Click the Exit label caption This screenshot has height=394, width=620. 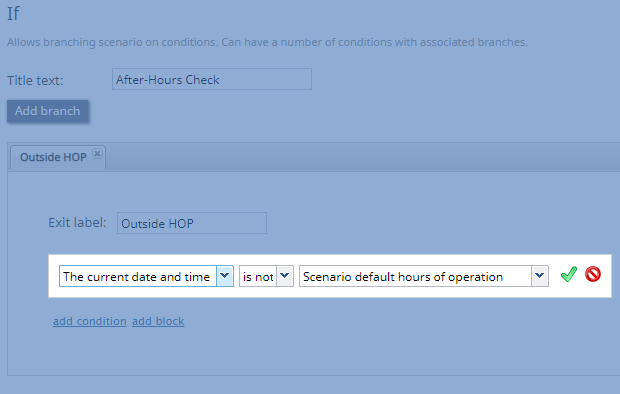click(x=77, y=223)
